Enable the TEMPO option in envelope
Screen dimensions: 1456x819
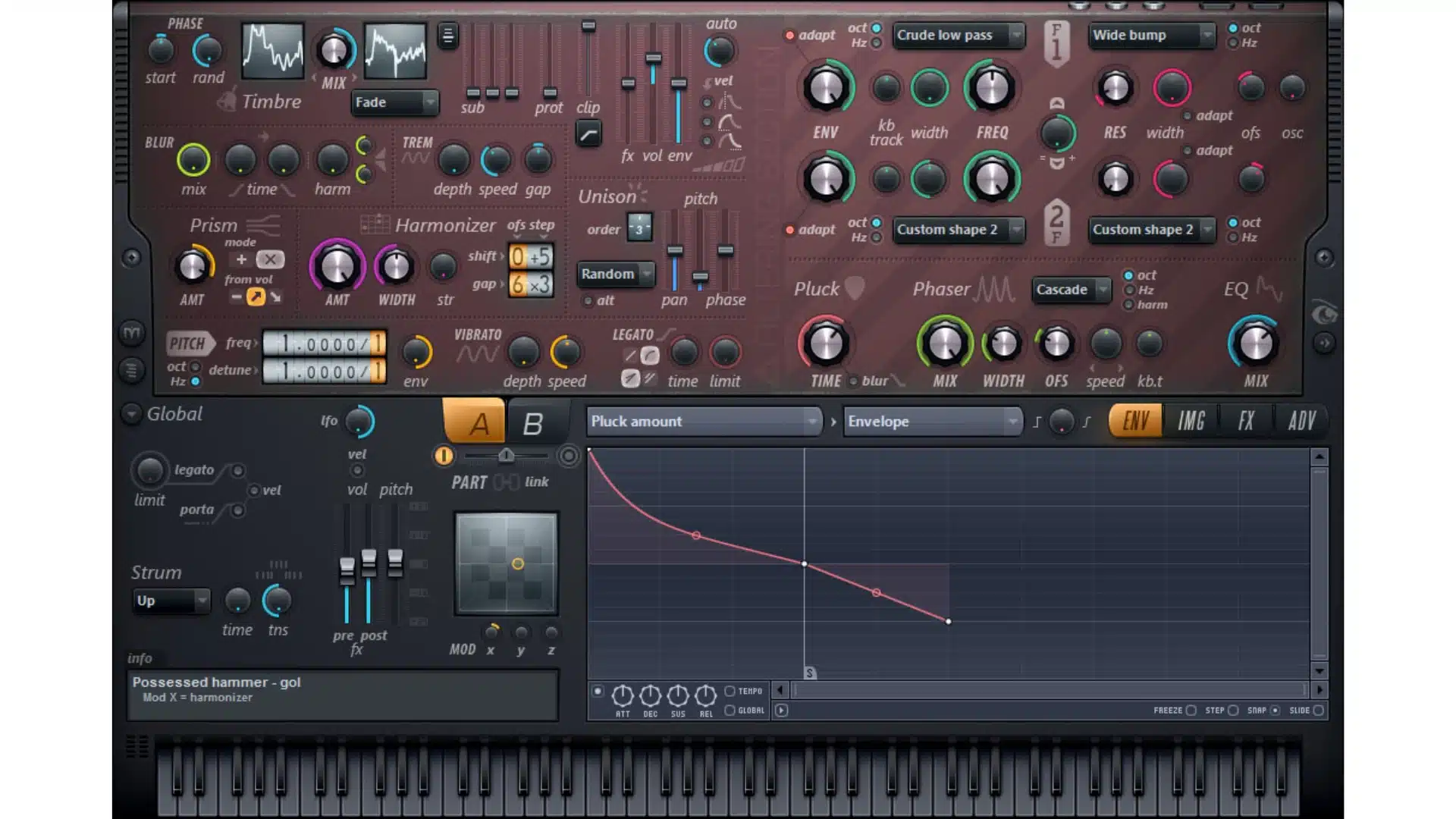pos(730,691)
